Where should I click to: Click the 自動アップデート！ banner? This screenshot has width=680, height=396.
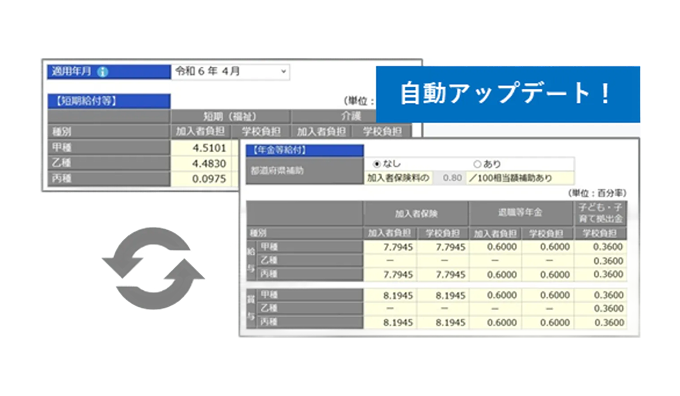pos(508,94)
